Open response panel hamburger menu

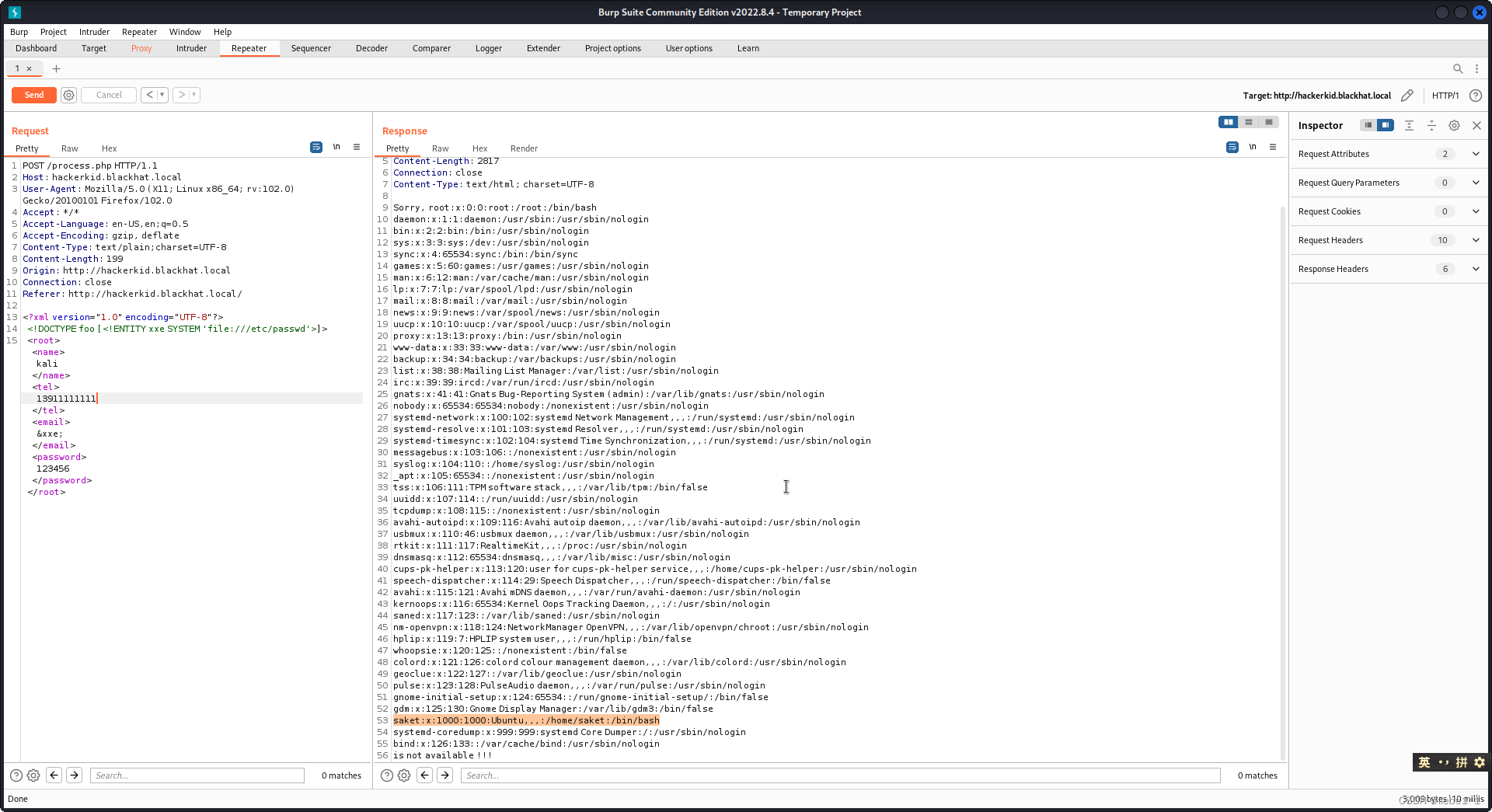(x=1273, y=147)
